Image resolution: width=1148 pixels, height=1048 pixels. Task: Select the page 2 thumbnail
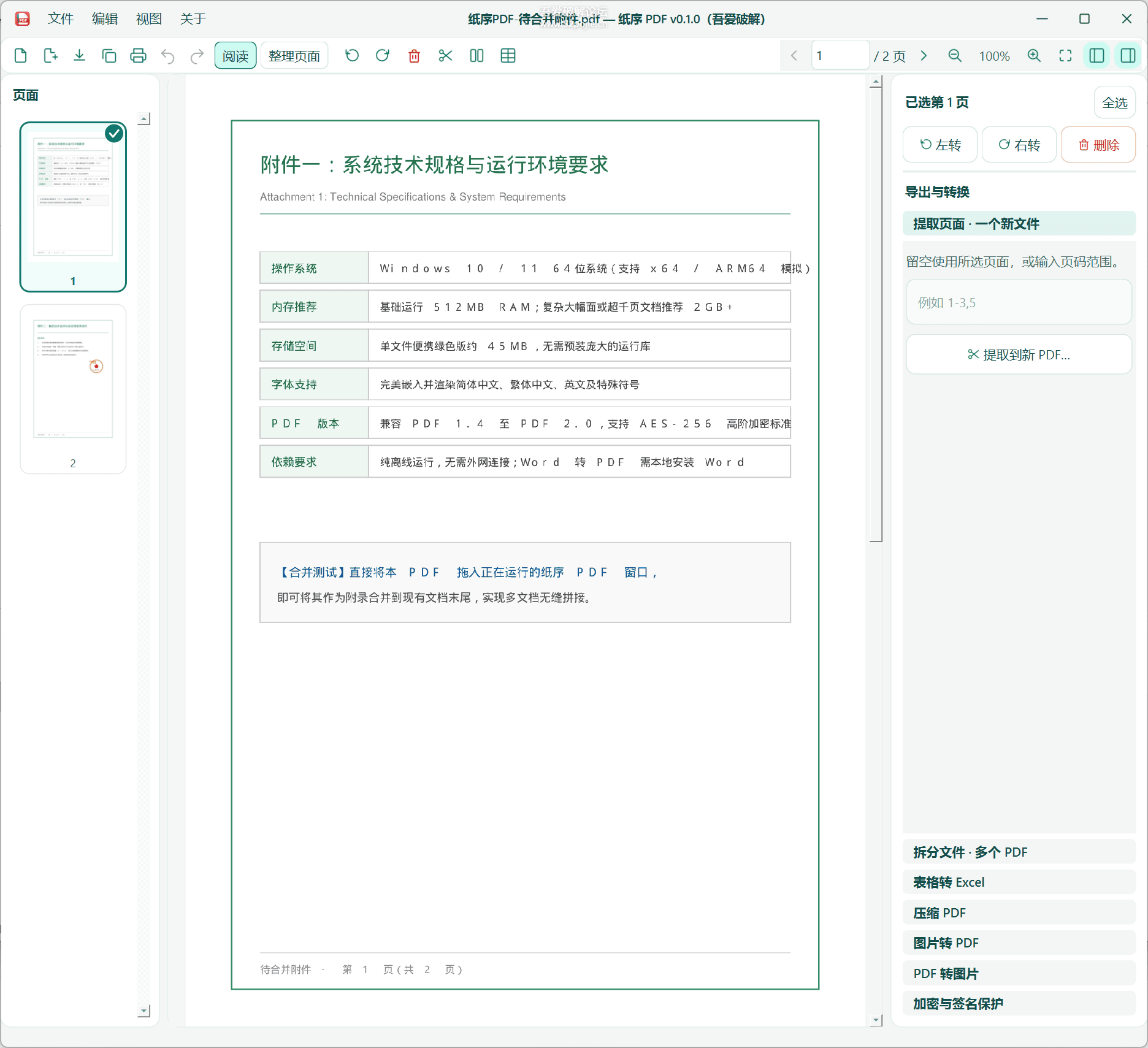tap(73, 389)
